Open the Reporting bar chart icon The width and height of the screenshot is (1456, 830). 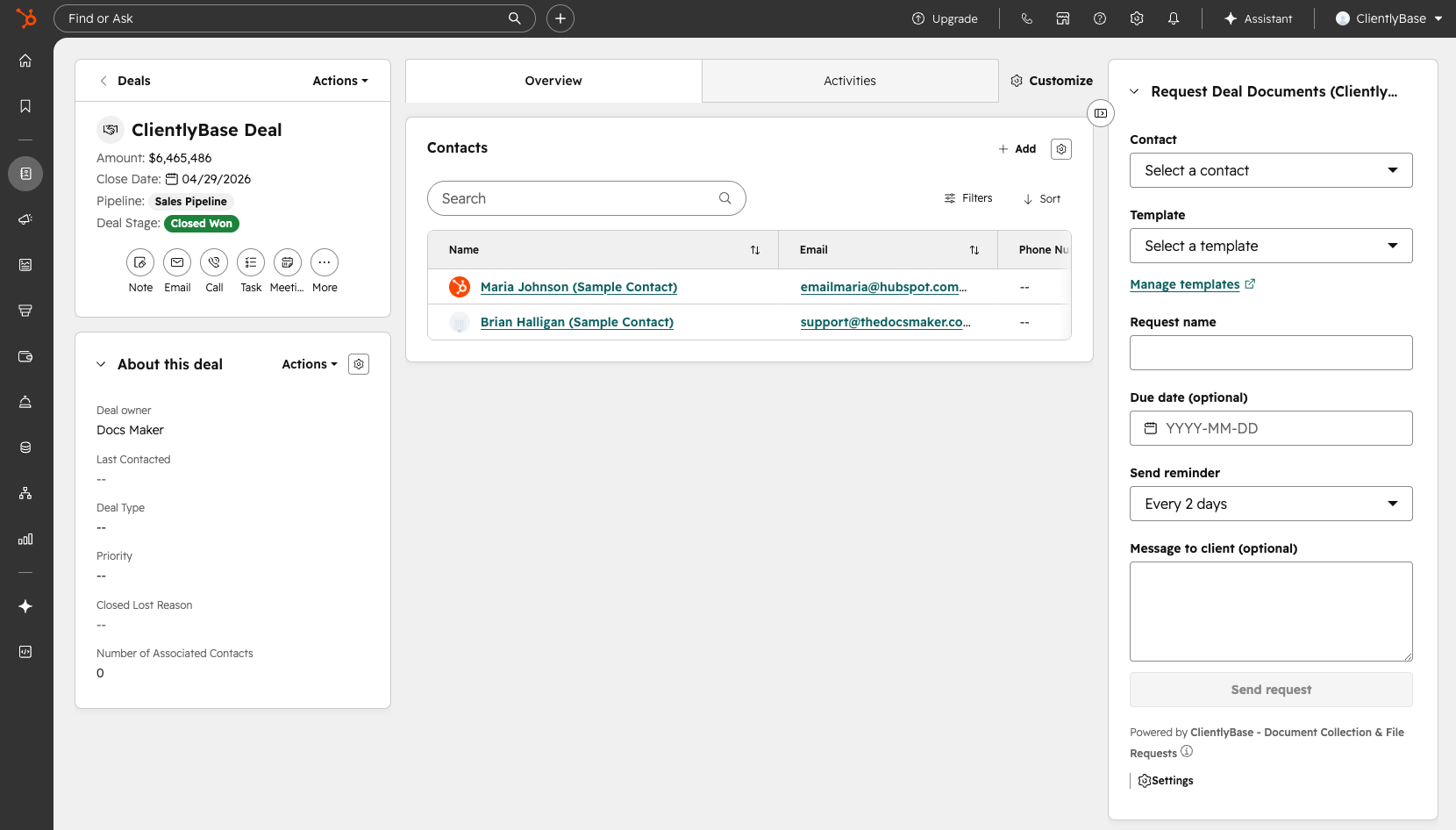(x=25, y=539)
